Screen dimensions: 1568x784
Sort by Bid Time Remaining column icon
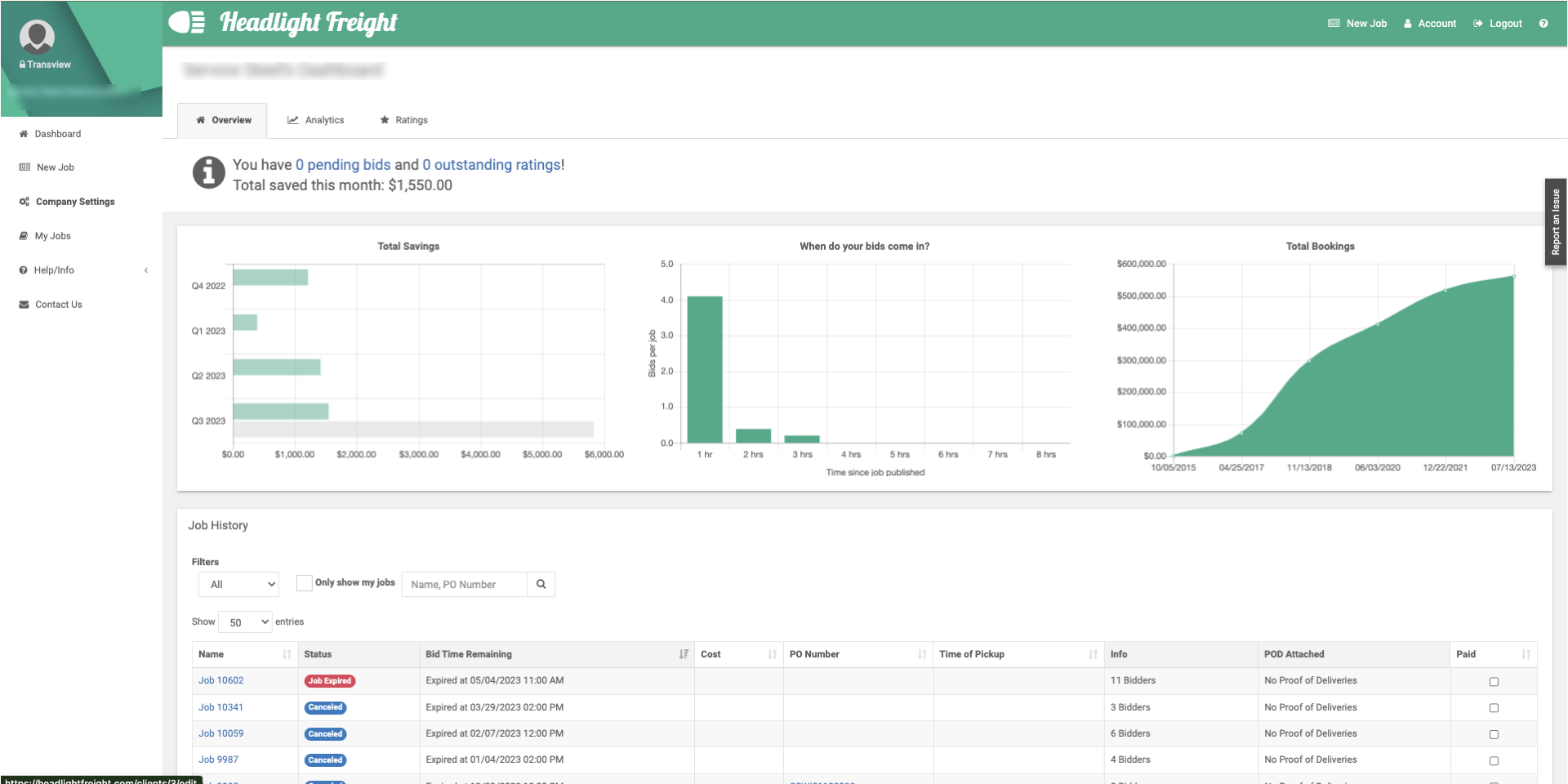coord(684,654)
